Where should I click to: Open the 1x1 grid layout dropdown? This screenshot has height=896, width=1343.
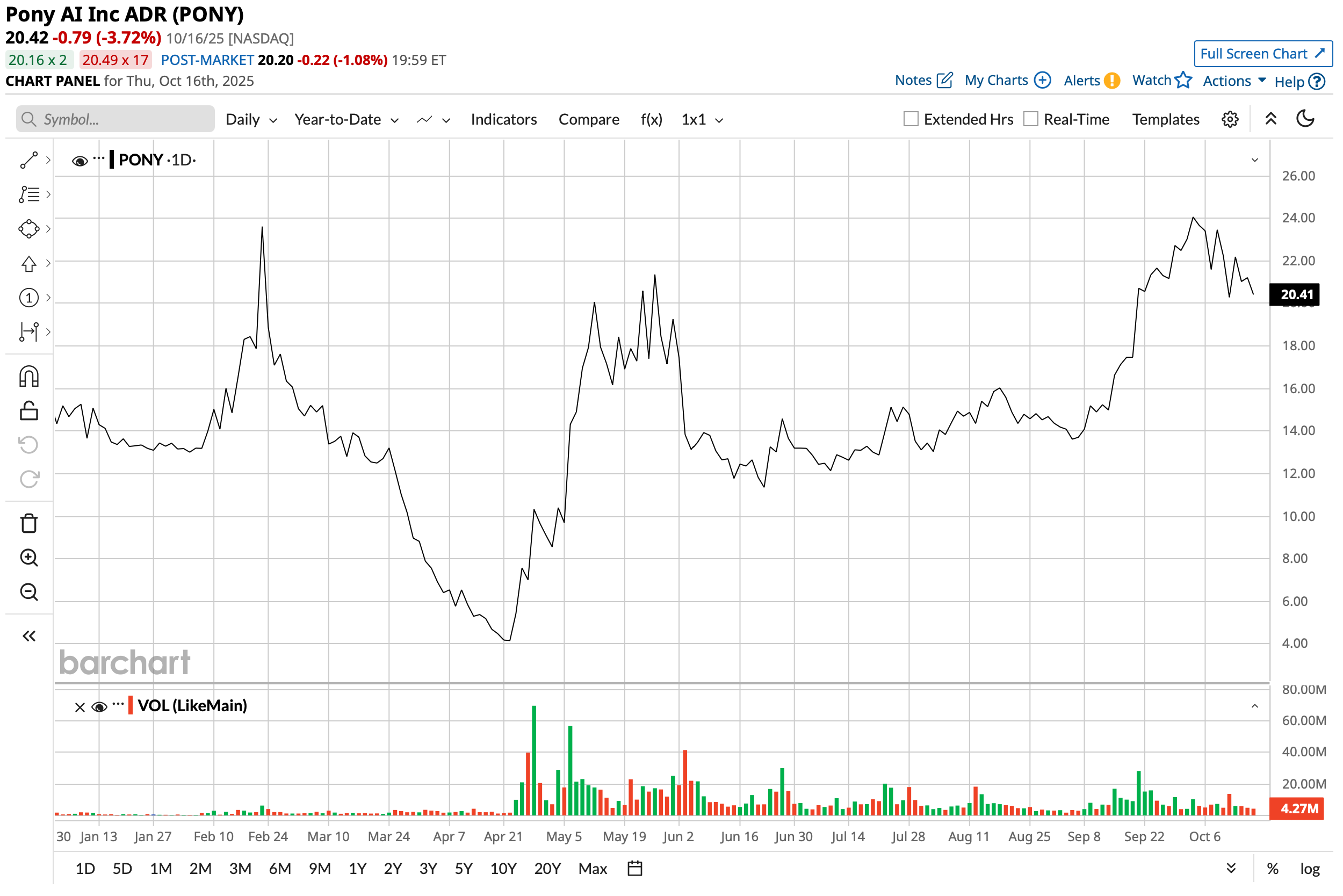click(x=702, y=119)
